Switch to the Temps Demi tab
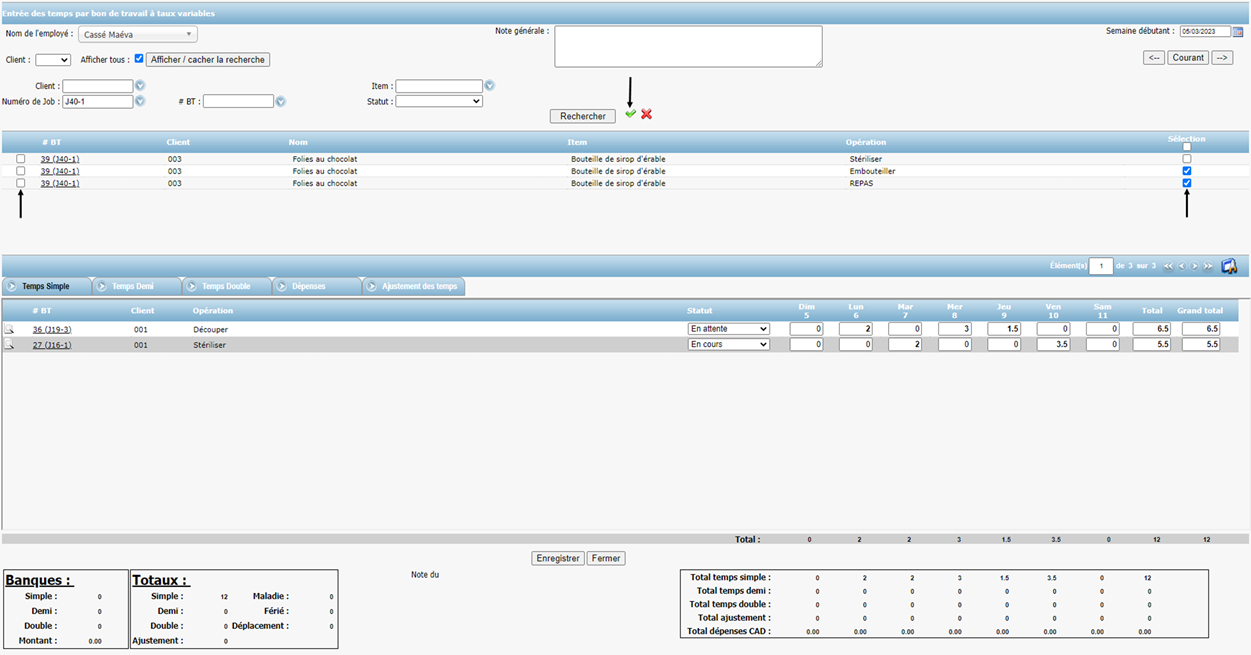Viewport: 1251px width, 655px height. point(134,287)
